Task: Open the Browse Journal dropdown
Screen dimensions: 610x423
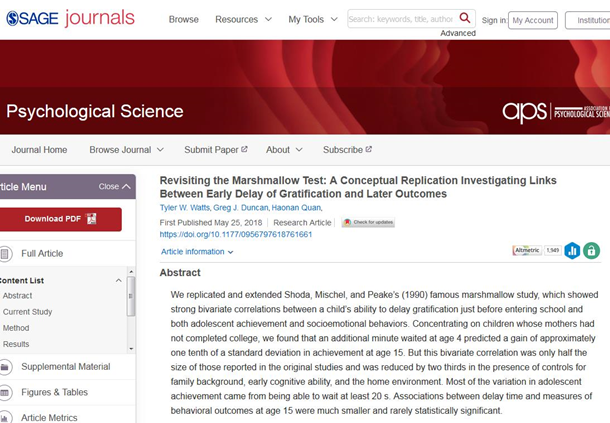Action: pos(126,150)
